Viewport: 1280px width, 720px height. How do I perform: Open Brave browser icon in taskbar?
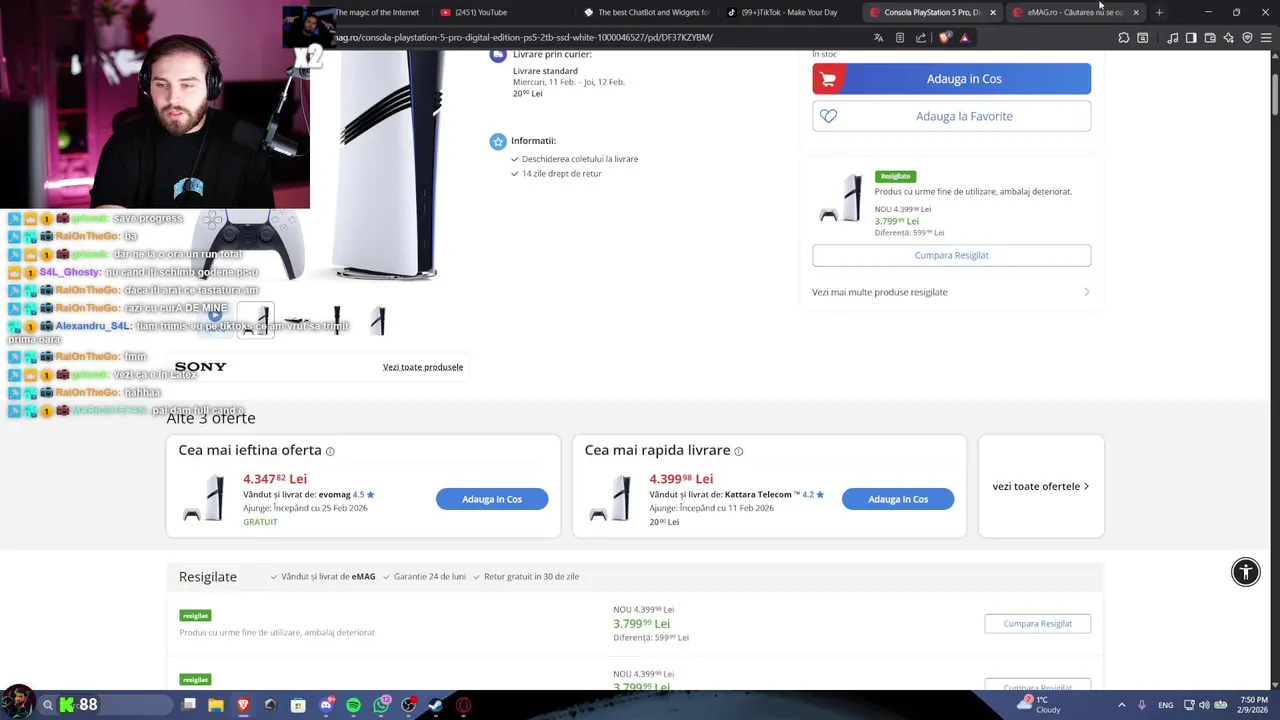[243, 705]
